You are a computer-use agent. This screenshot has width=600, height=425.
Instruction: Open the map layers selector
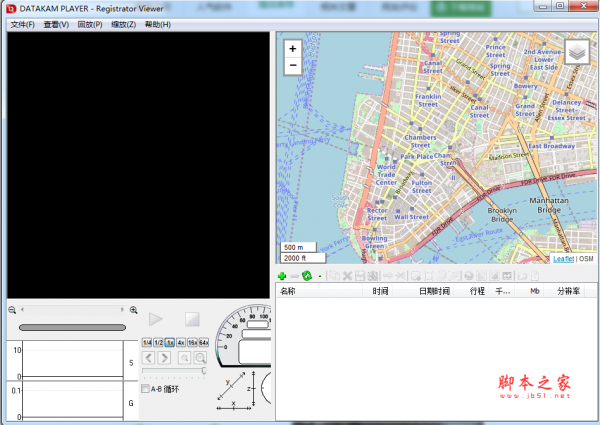point(578,52)
